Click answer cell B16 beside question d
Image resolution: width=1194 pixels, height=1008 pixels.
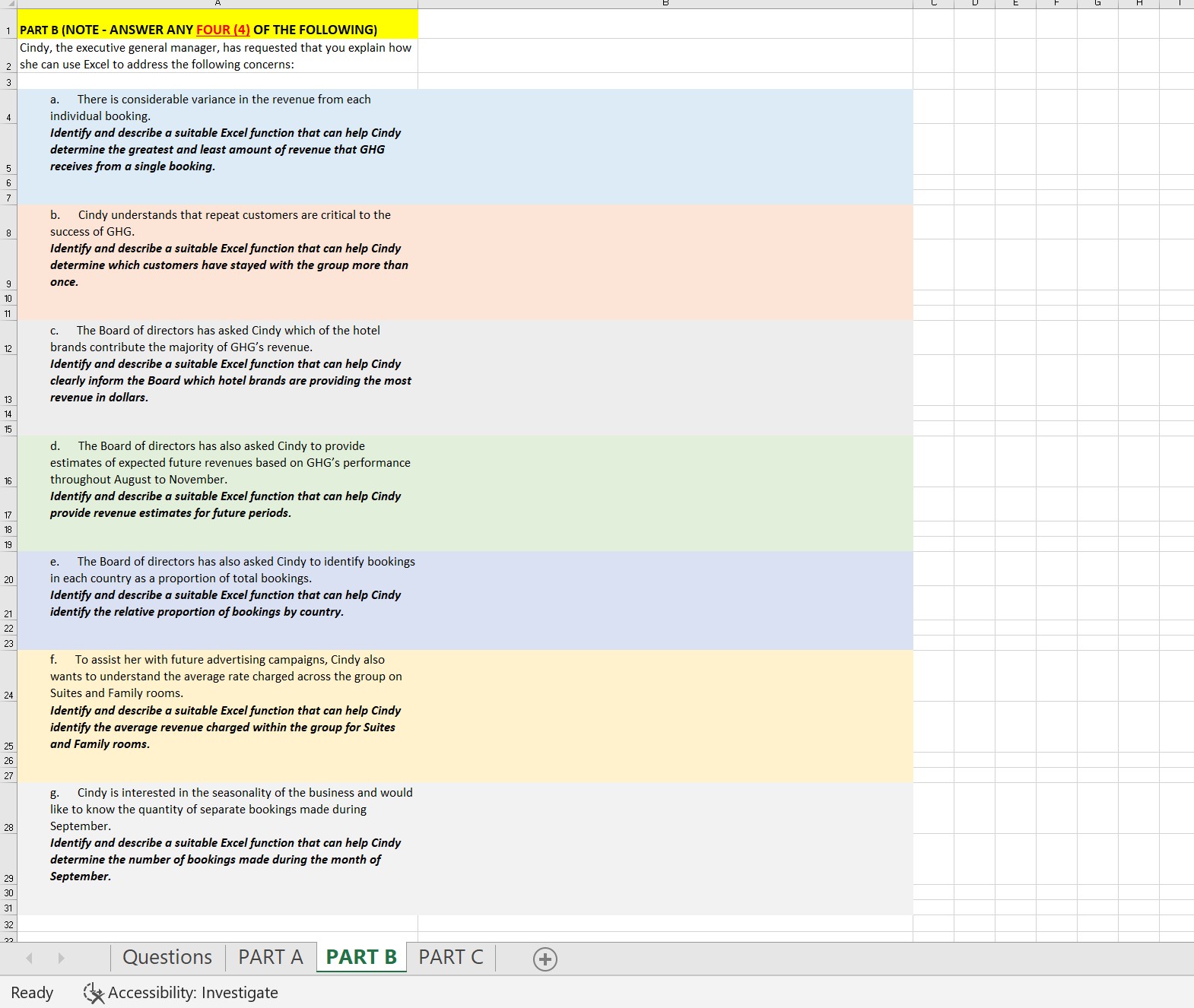(x=665, y=461)
